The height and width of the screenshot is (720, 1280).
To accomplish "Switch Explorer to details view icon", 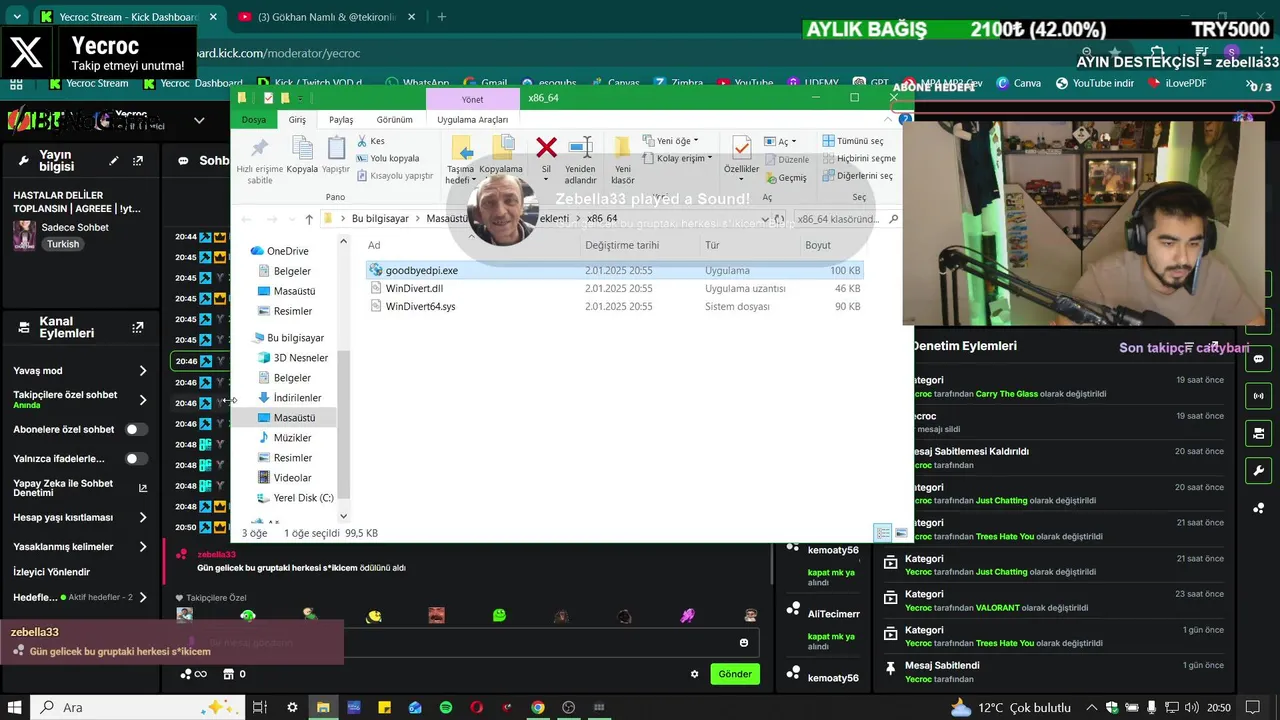I will point(883,533).
